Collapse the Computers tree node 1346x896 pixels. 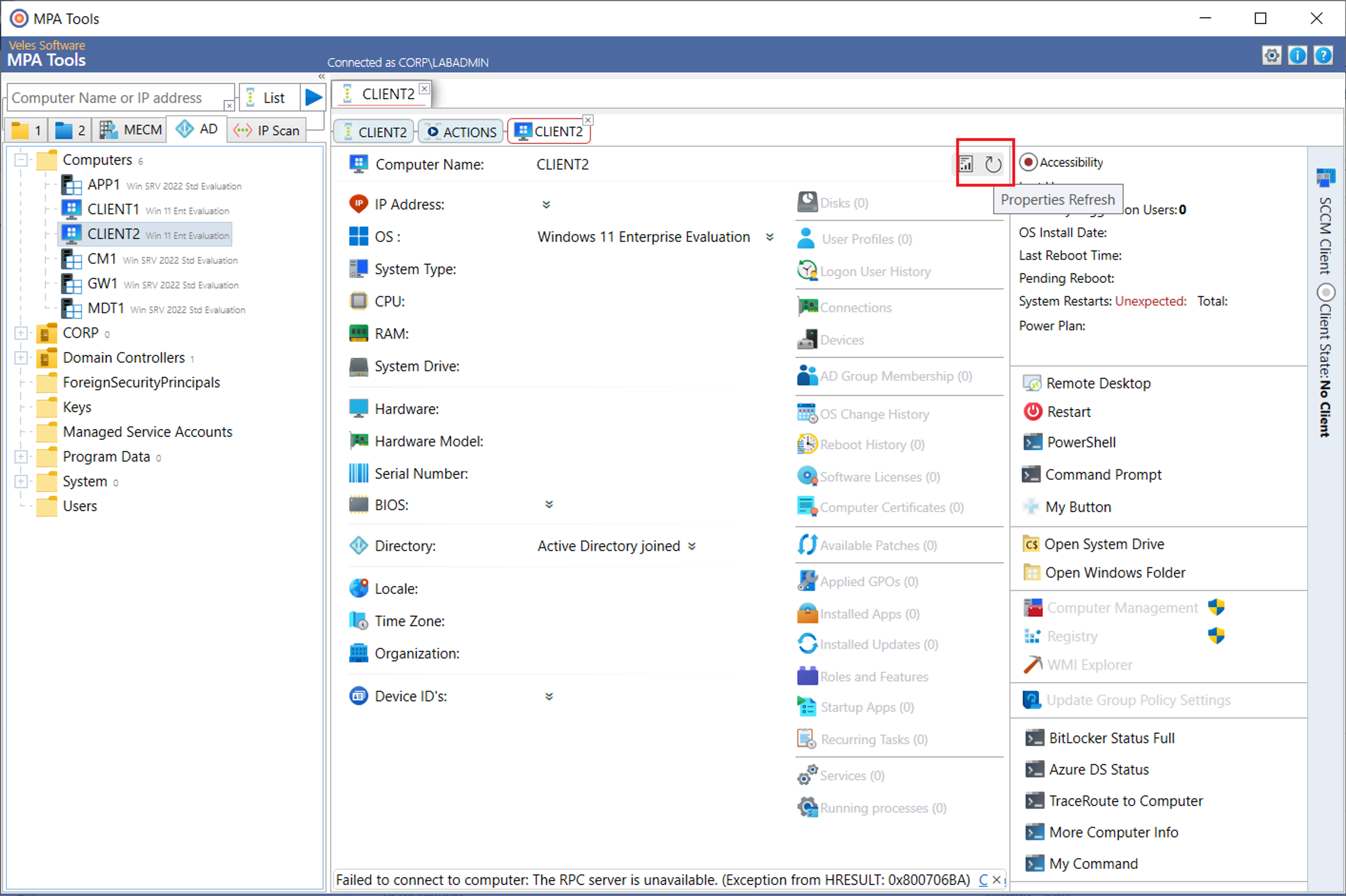click(21, 159)
